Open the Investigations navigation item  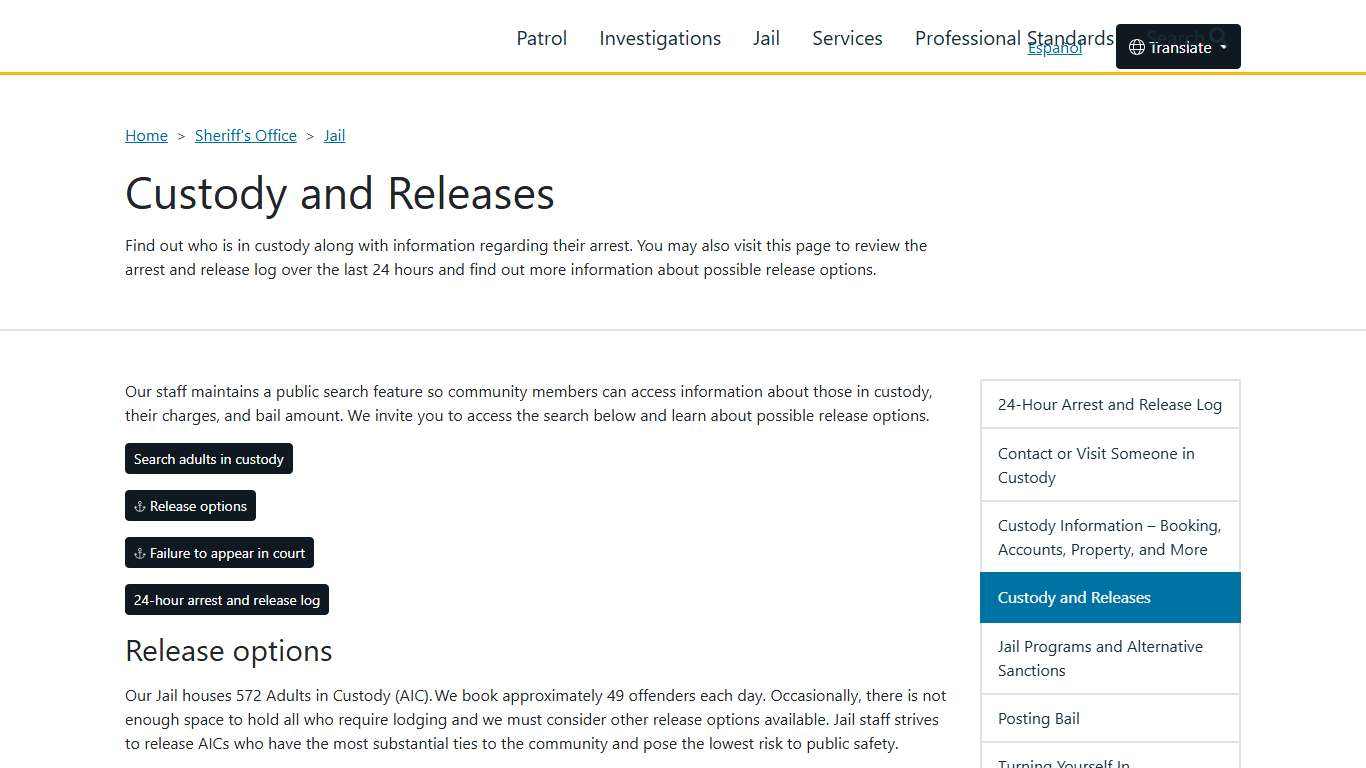click(659, 38)
